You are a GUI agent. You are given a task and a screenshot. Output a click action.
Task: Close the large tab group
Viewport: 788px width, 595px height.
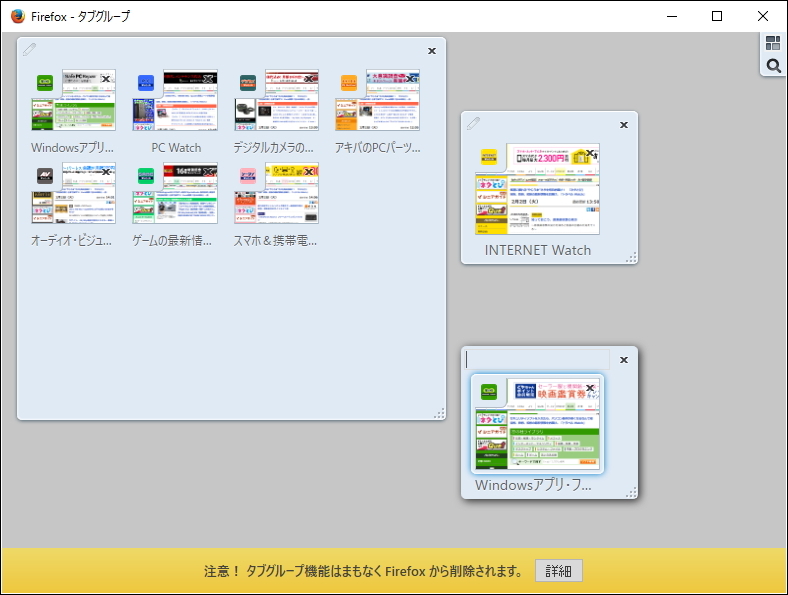(x=432, y=51)
